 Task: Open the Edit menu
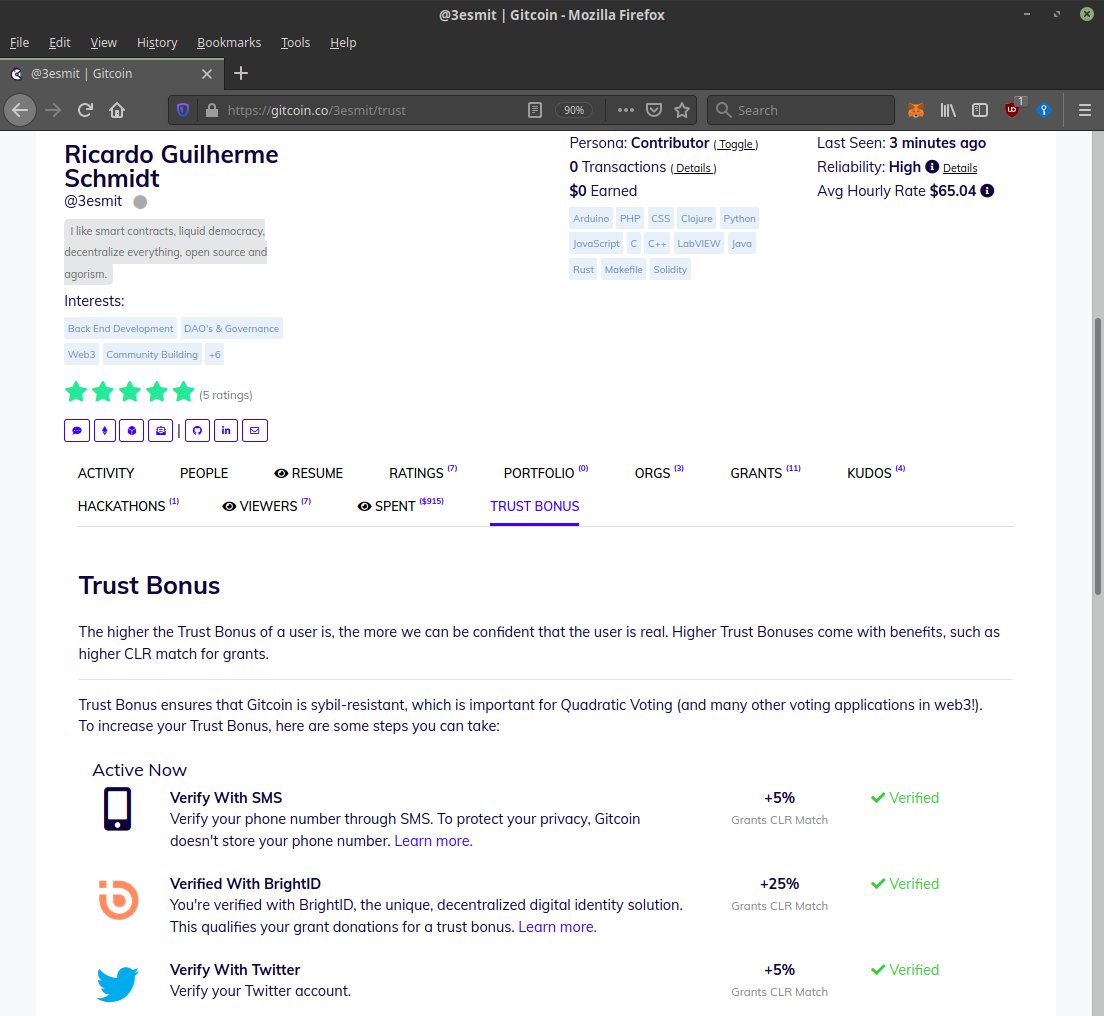[59, 42]
